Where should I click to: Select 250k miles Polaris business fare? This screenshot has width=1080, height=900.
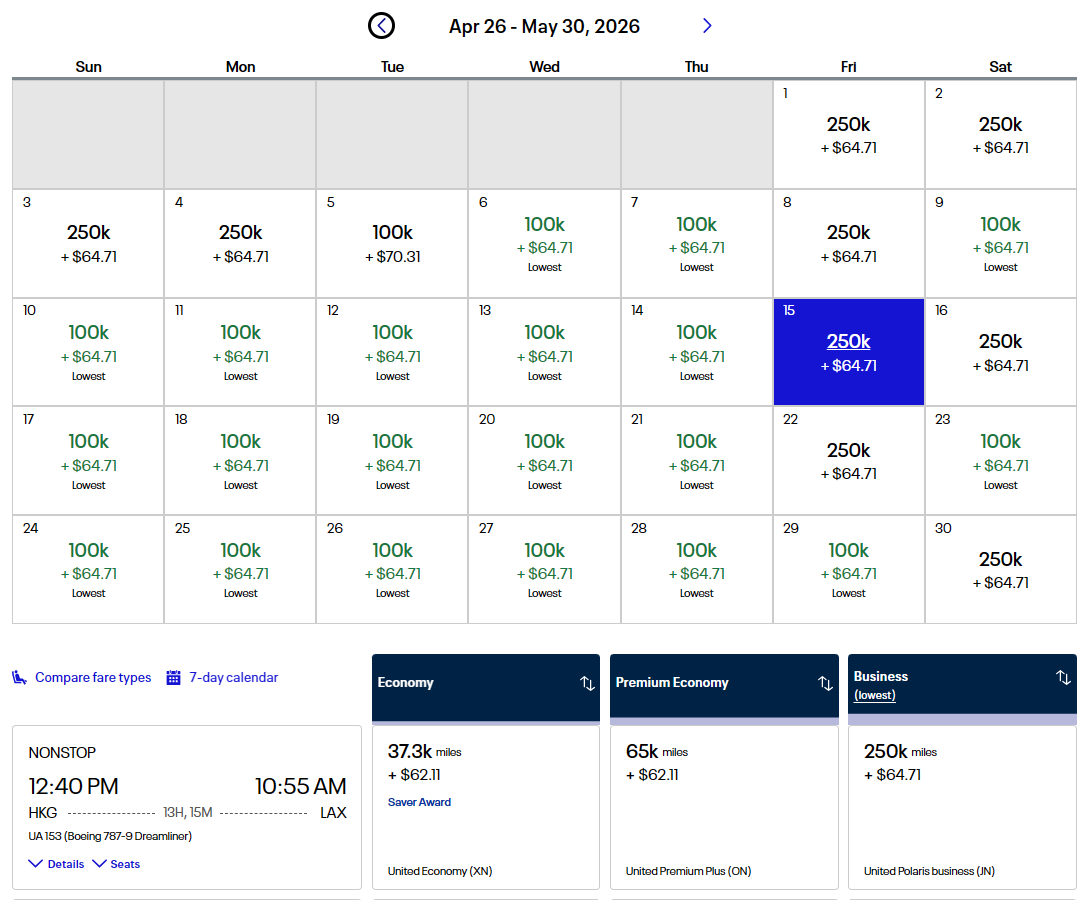pos(962,806)
